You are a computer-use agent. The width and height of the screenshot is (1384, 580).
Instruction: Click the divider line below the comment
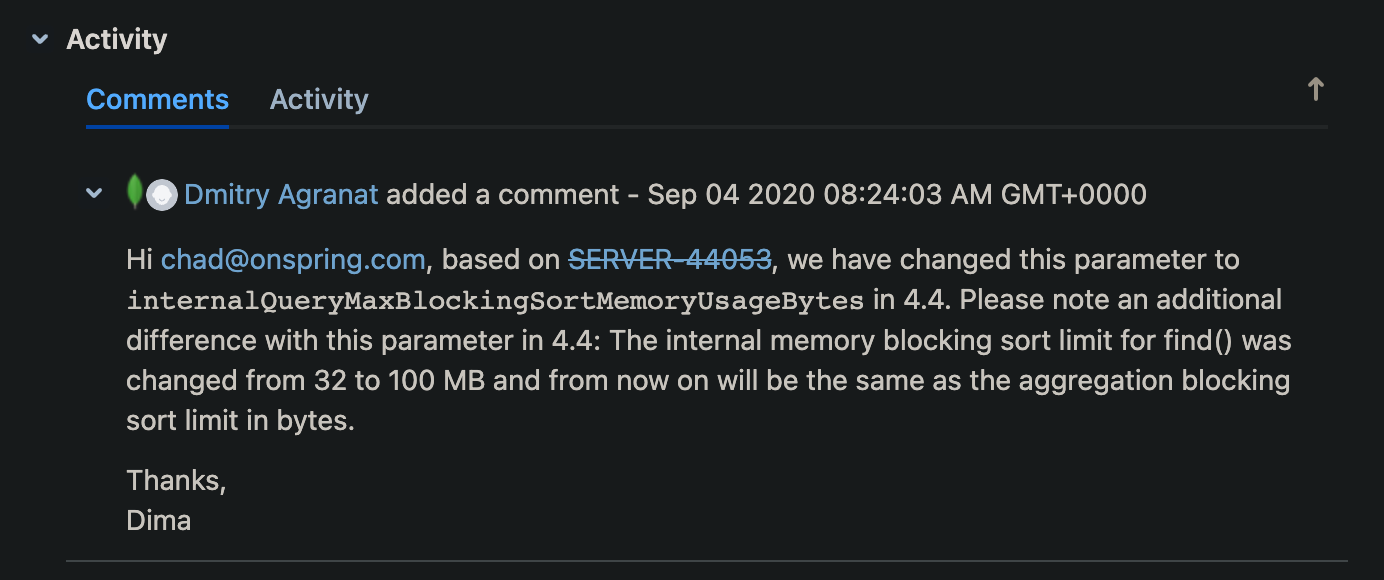click(x=707, y=561)
